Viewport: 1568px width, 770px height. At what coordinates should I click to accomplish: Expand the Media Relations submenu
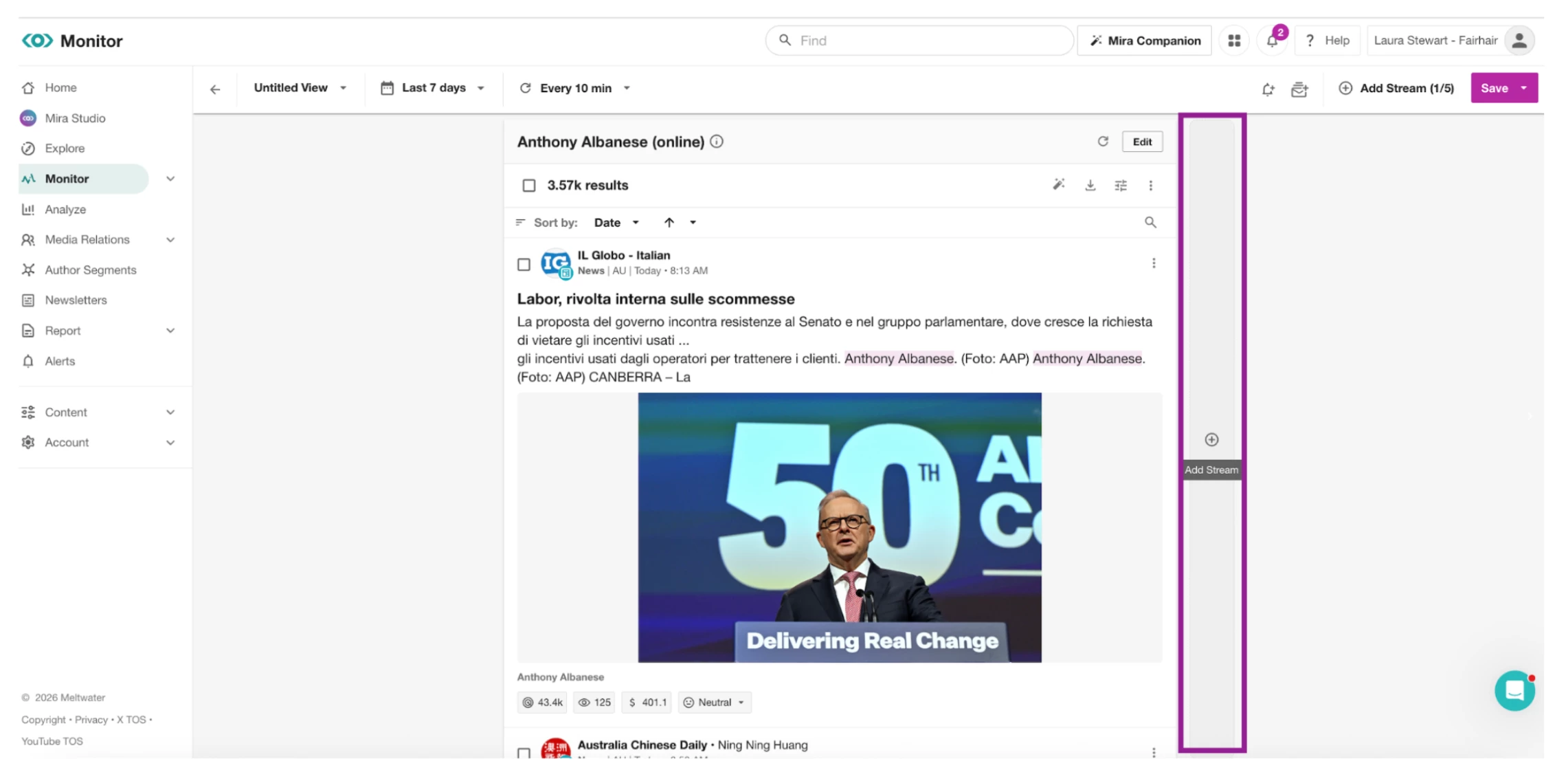170,240
